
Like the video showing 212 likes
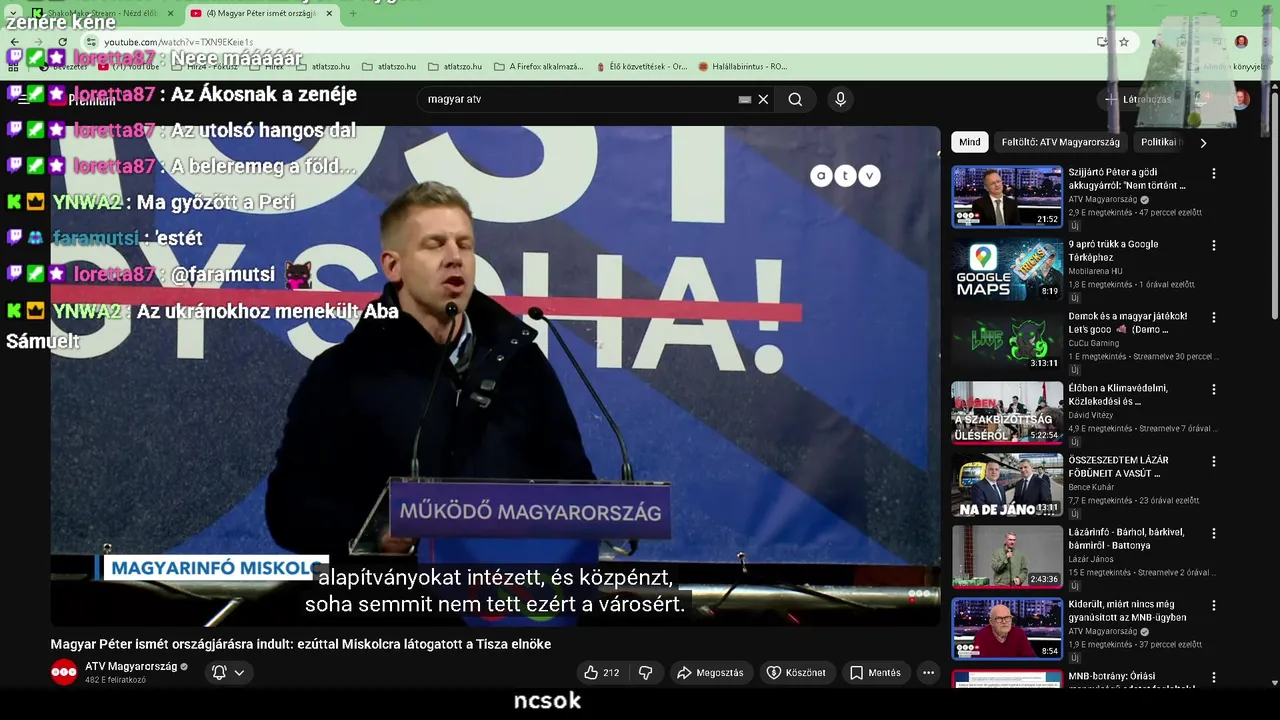pos(602,673)
